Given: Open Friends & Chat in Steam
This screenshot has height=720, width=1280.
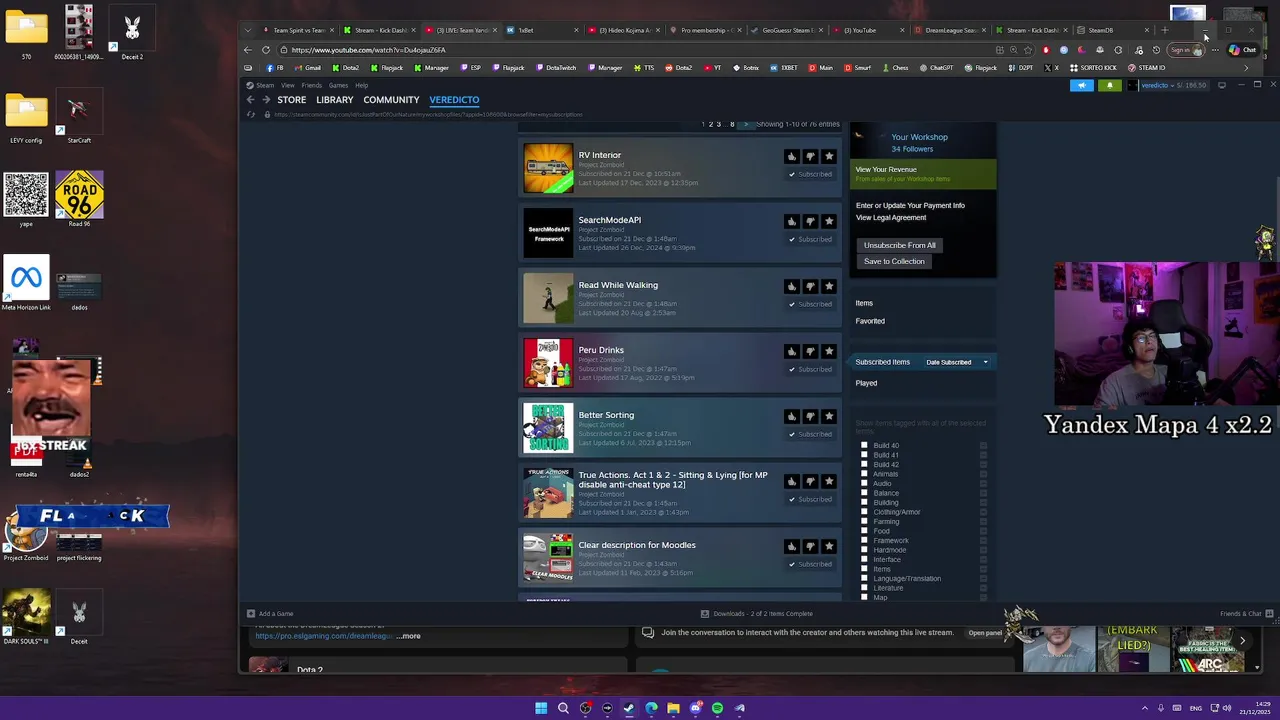Looking at the screenshot, I should click(1245, 614).
